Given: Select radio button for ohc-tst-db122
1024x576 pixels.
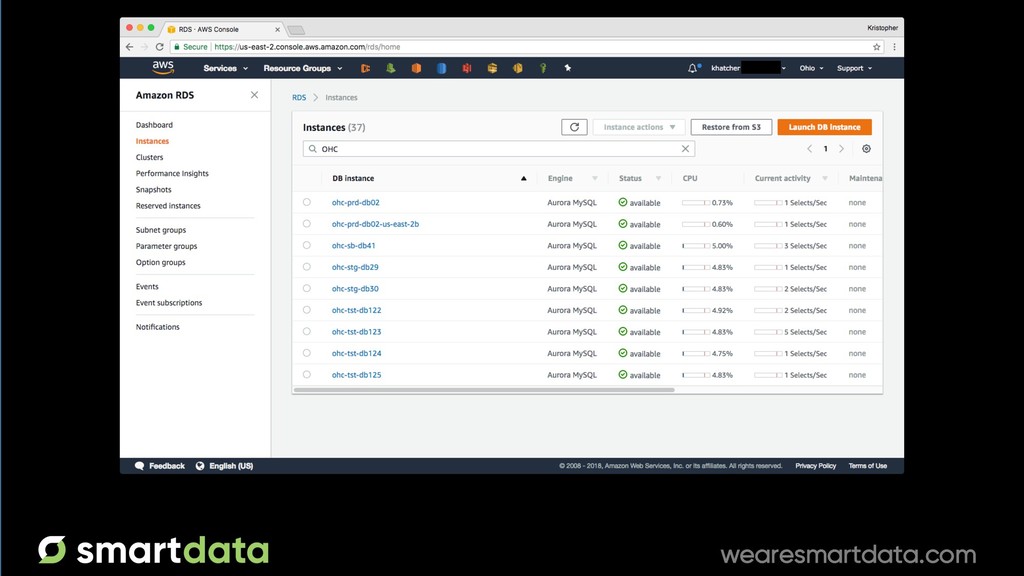Looking at the screenshot, I should click(x=306, y=310).
